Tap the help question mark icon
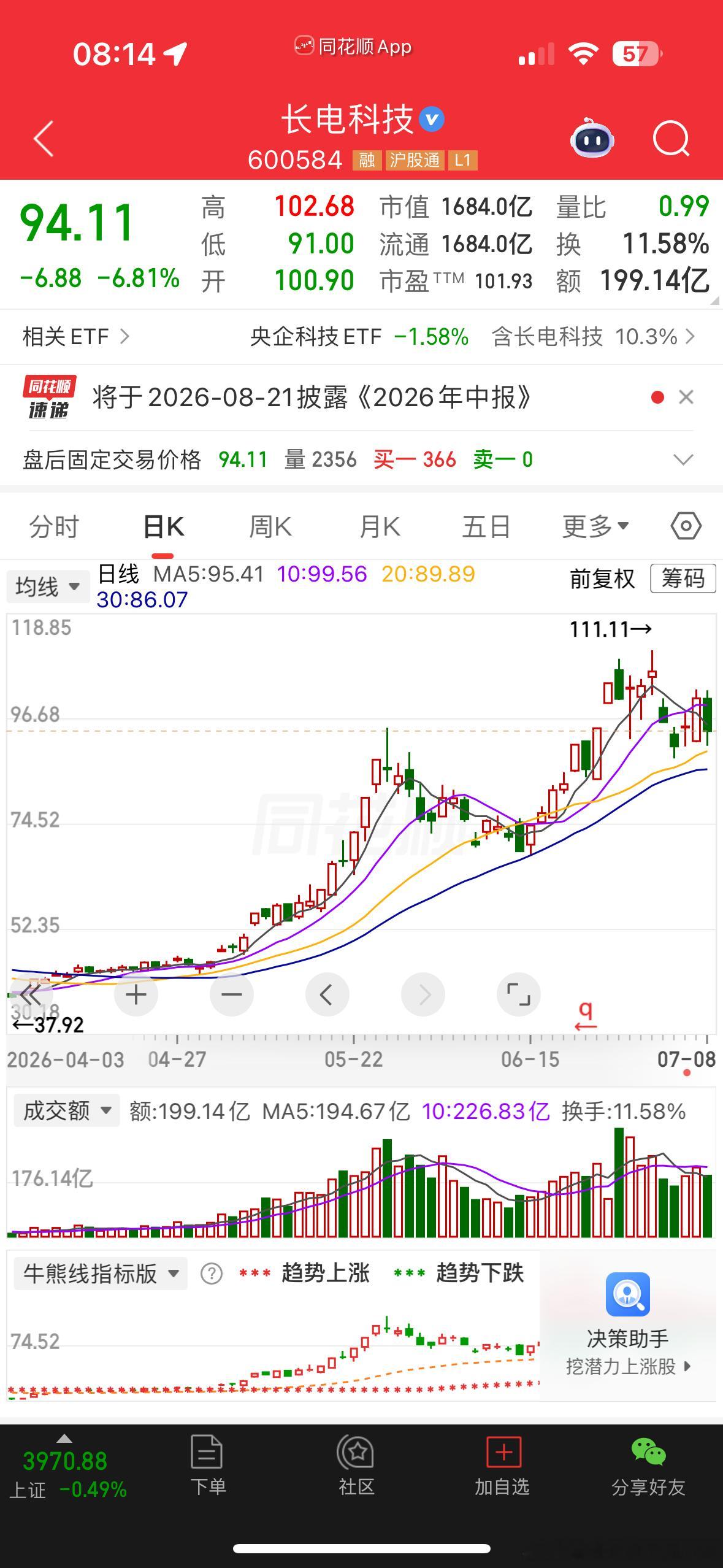The width and height of the screenshot is (723, 1568). click(x=212, y=1274)
